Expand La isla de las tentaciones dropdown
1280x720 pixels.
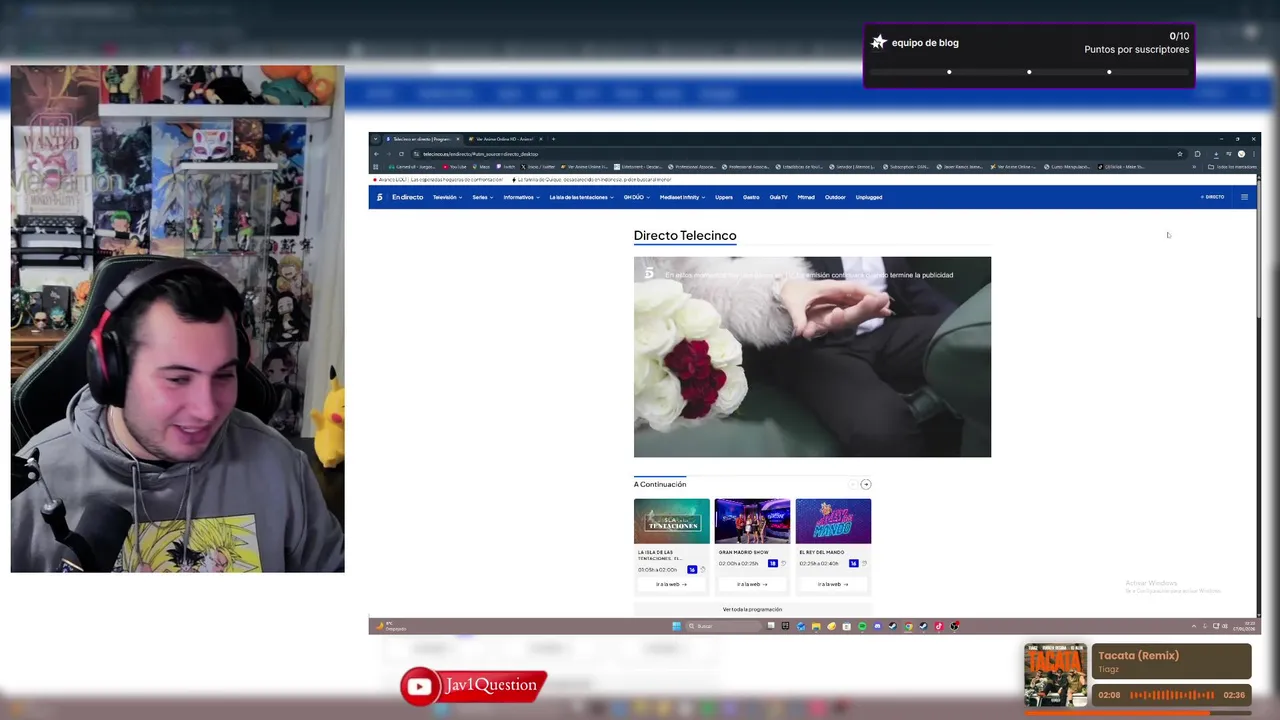click(582, 197)
